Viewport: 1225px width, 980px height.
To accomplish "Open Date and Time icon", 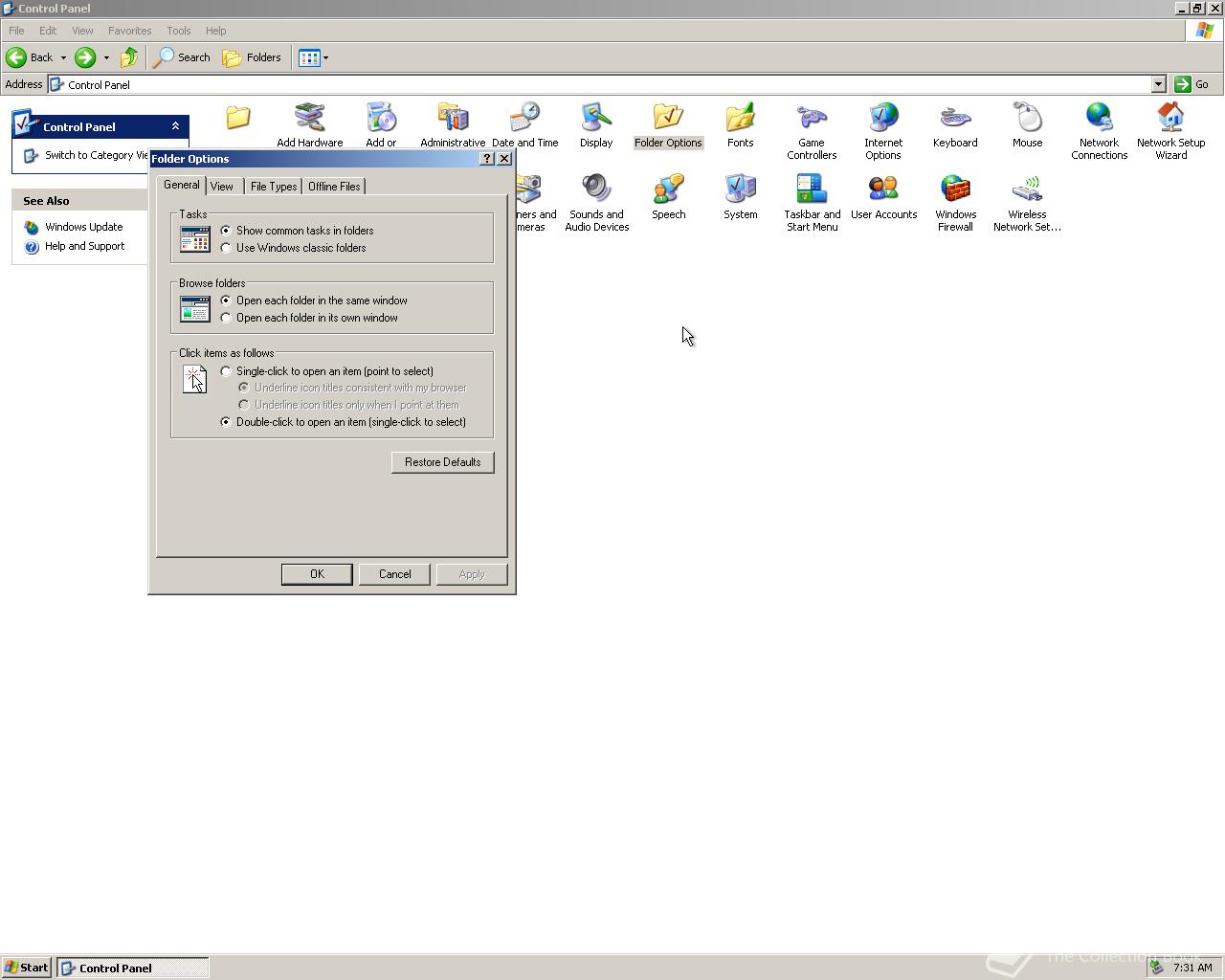I will [524, 125].
